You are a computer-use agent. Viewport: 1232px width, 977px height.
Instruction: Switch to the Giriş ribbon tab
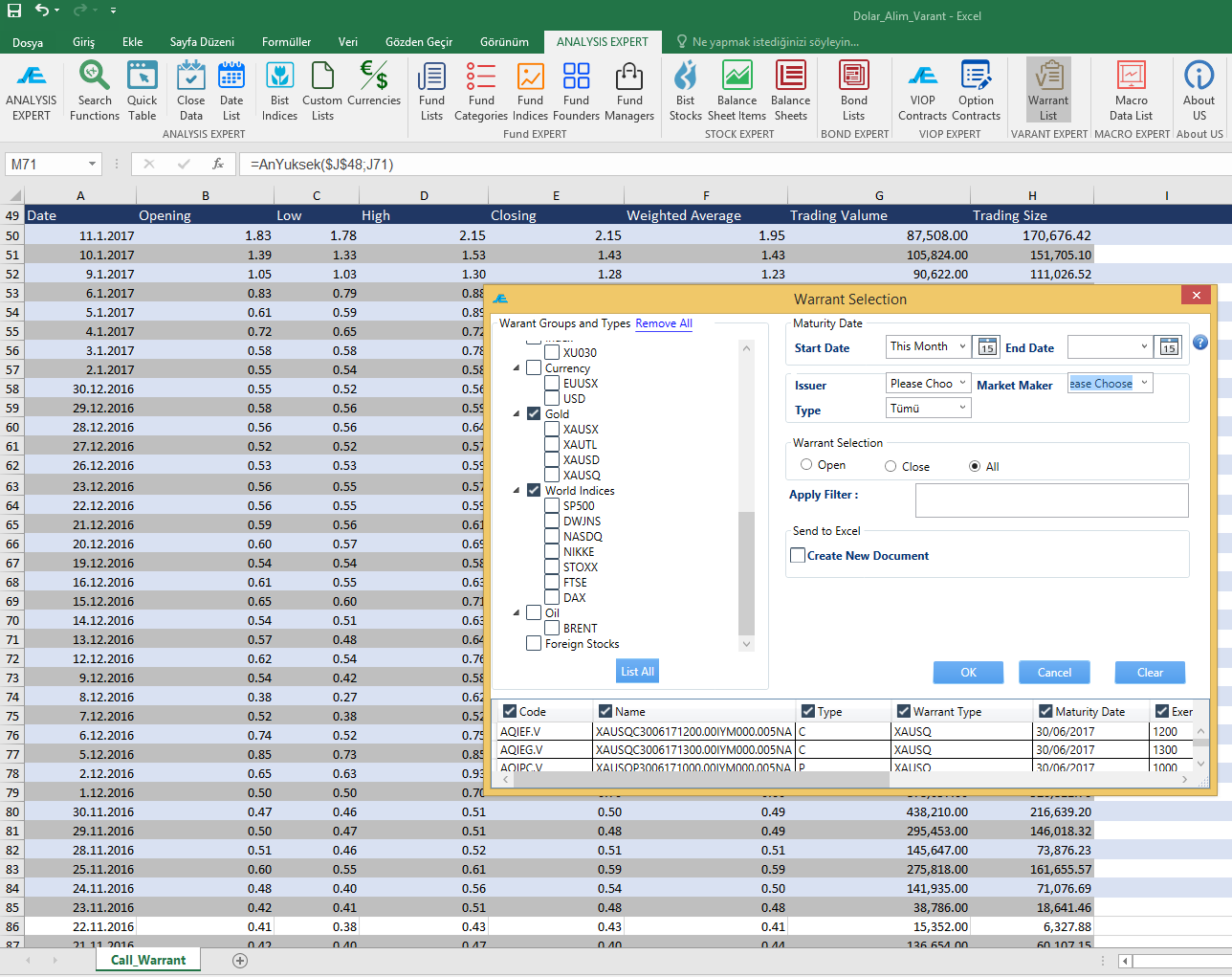[x=83, y=41]
